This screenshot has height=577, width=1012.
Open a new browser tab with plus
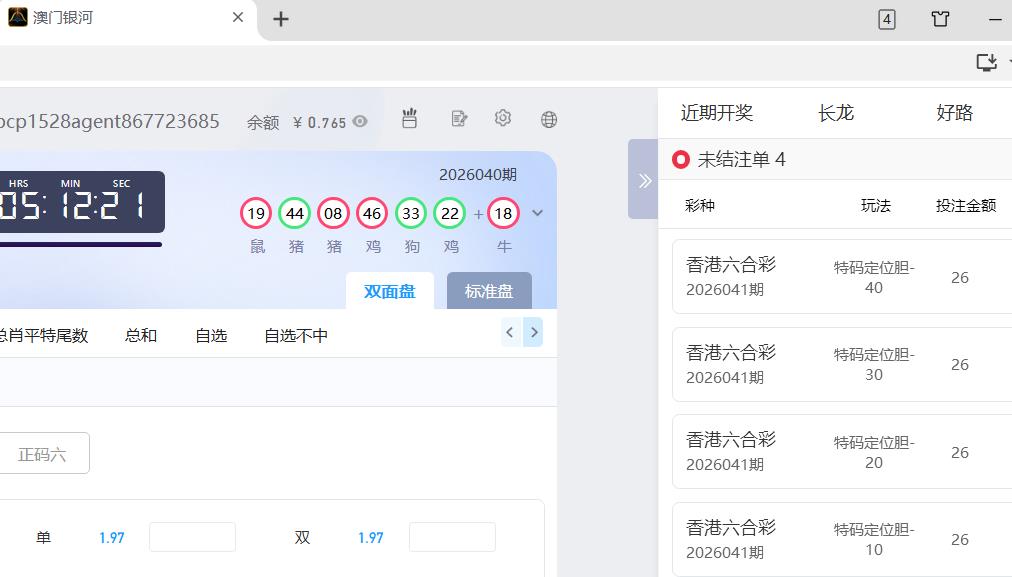point(281,19)
